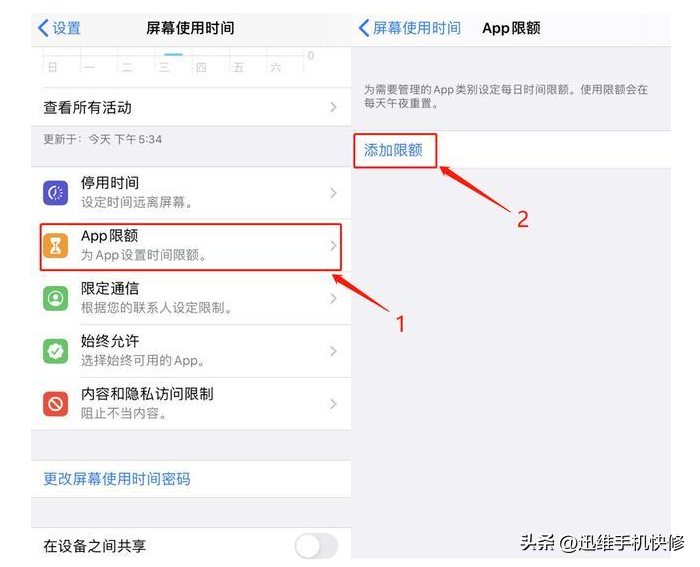Open the 停用时间 row chevron
Viewport: 700px width, 567px height.
[x=333, y=193]
